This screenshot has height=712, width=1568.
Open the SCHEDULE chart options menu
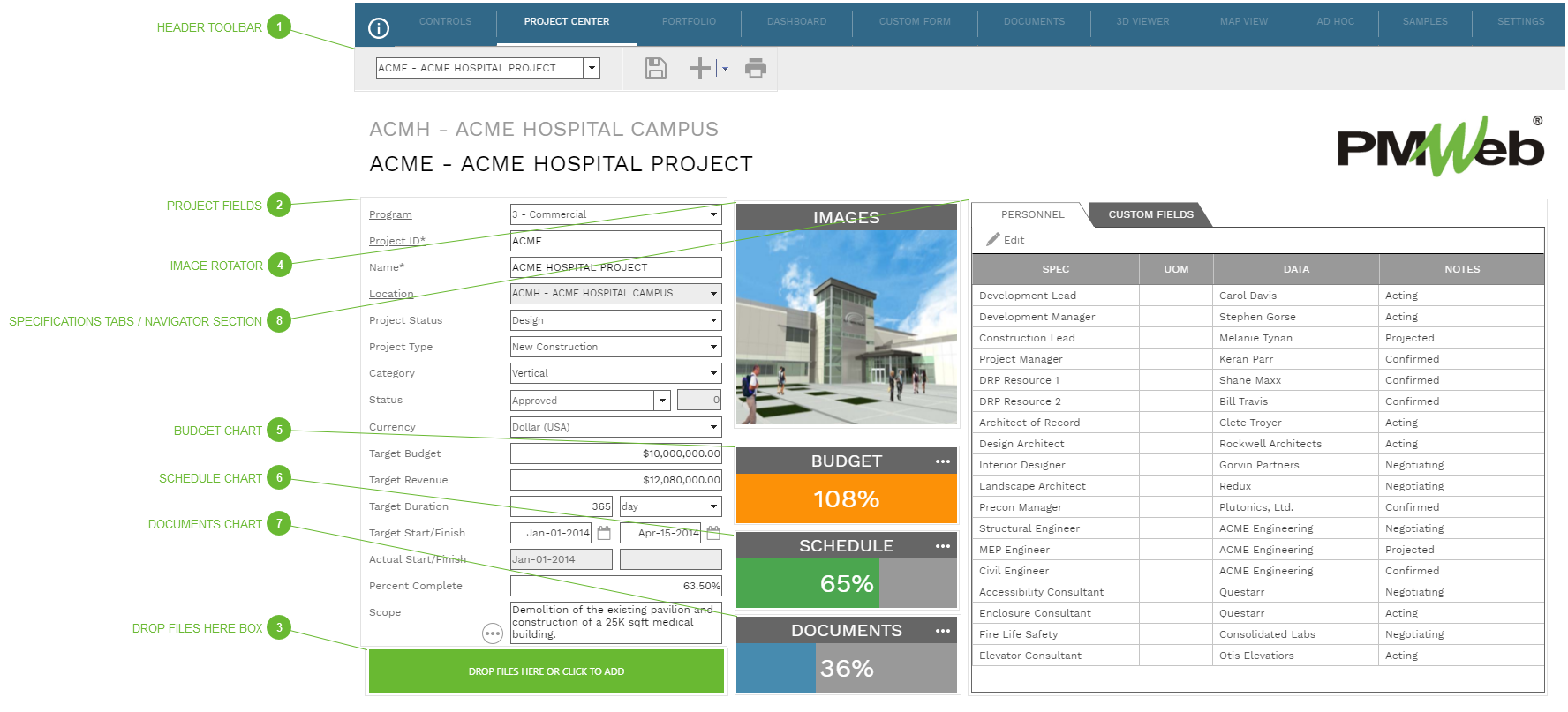coord(943,546)
